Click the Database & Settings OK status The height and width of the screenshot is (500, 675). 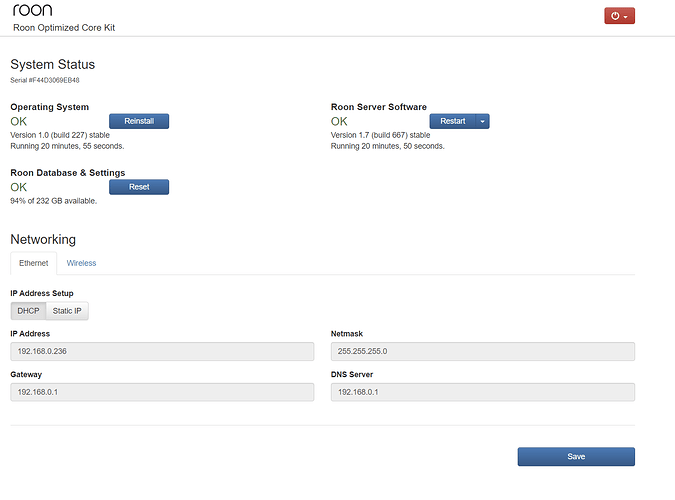[19, 187]
